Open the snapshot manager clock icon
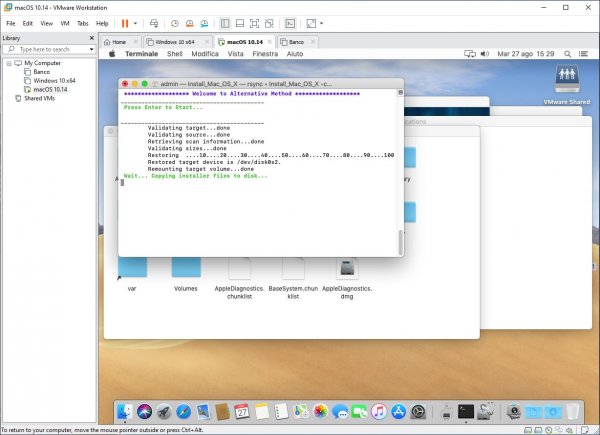 [x=175, y=23]
